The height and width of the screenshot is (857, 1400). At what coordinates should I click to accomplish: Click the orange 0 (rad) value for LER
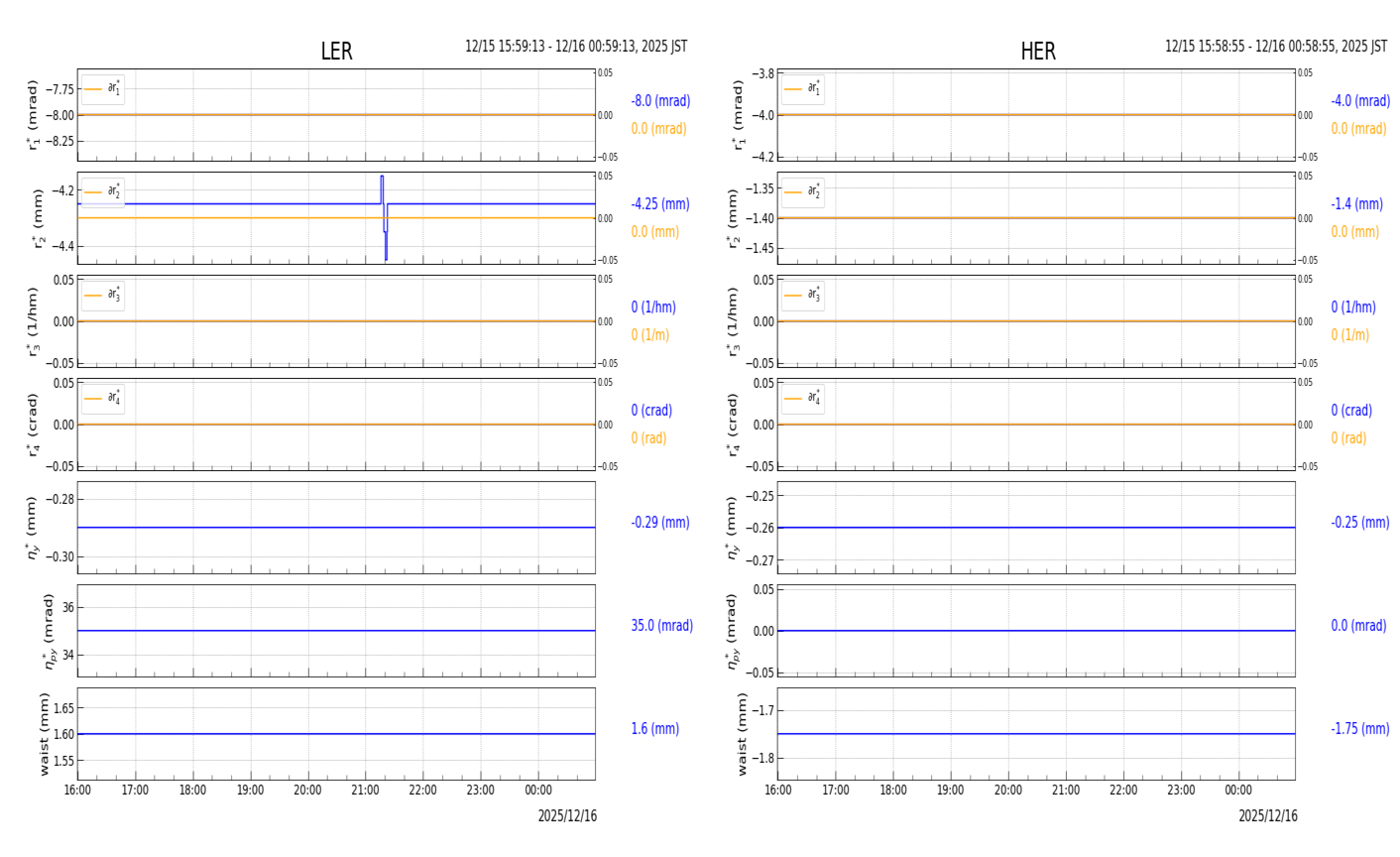tap(649, 438)
